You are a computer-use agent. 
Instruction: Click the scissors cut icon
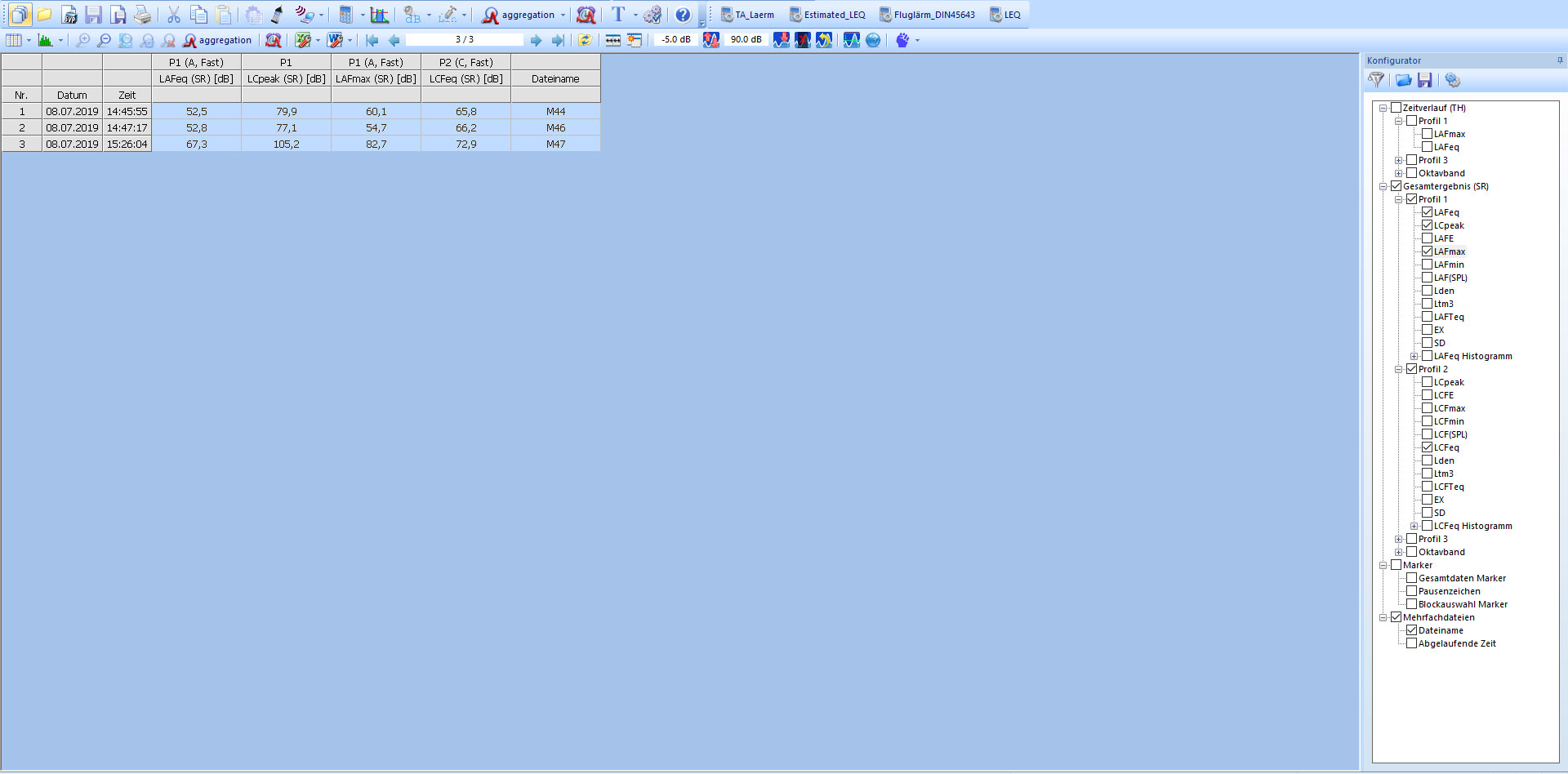(173, 15)
